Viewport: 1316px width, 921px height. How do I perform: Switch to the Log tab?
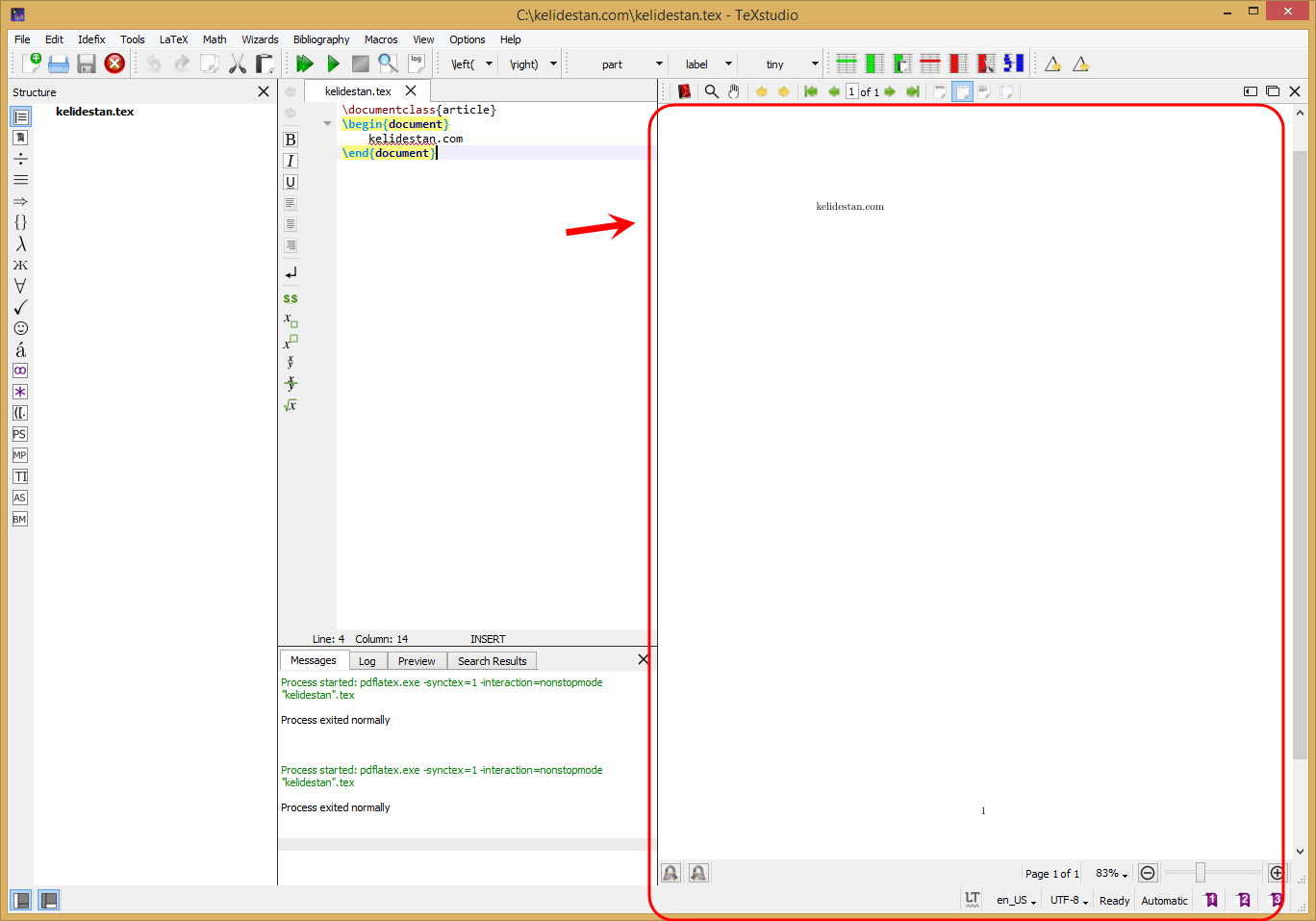pyautogui.click(x=367, y=661)
